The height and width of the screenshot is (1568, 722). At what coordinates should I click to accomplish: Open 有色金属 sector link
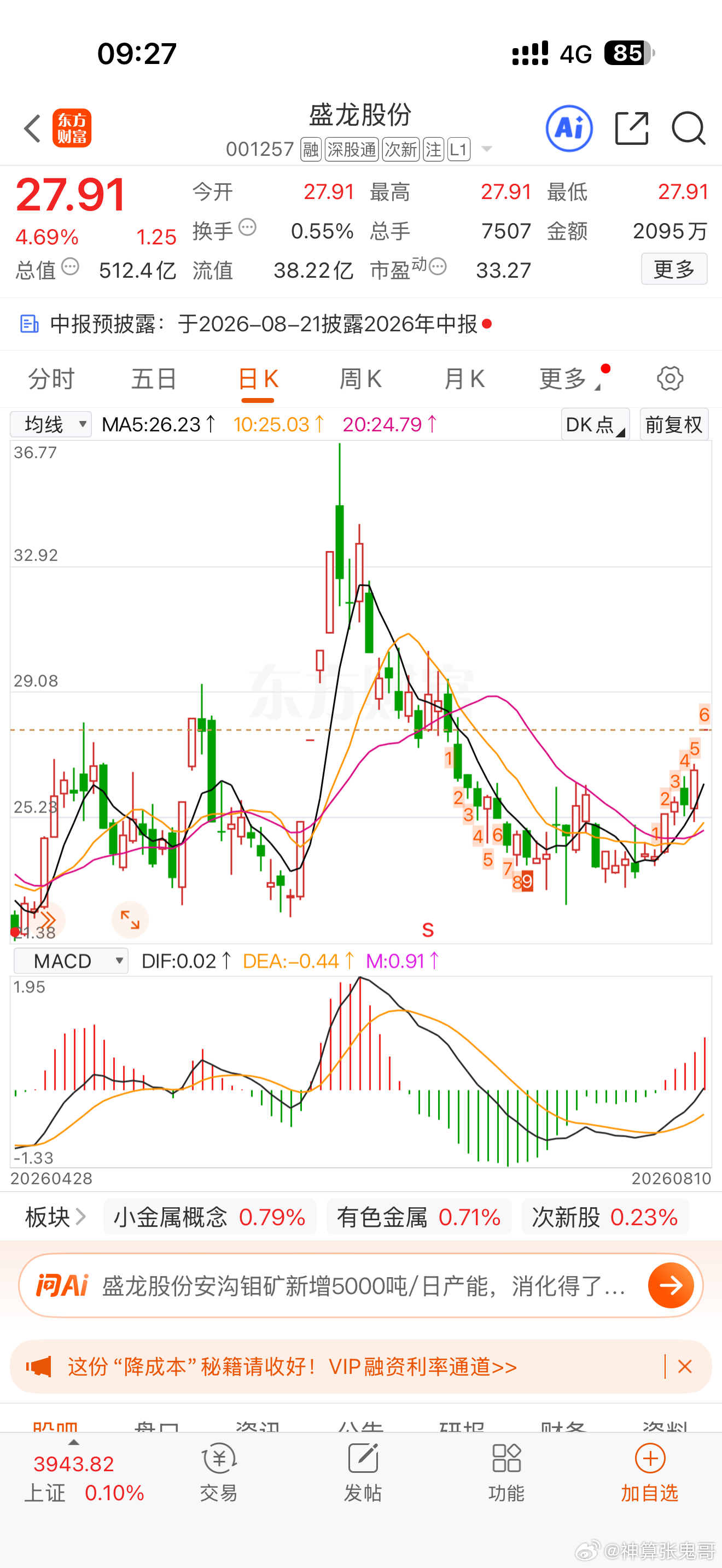419,1218
